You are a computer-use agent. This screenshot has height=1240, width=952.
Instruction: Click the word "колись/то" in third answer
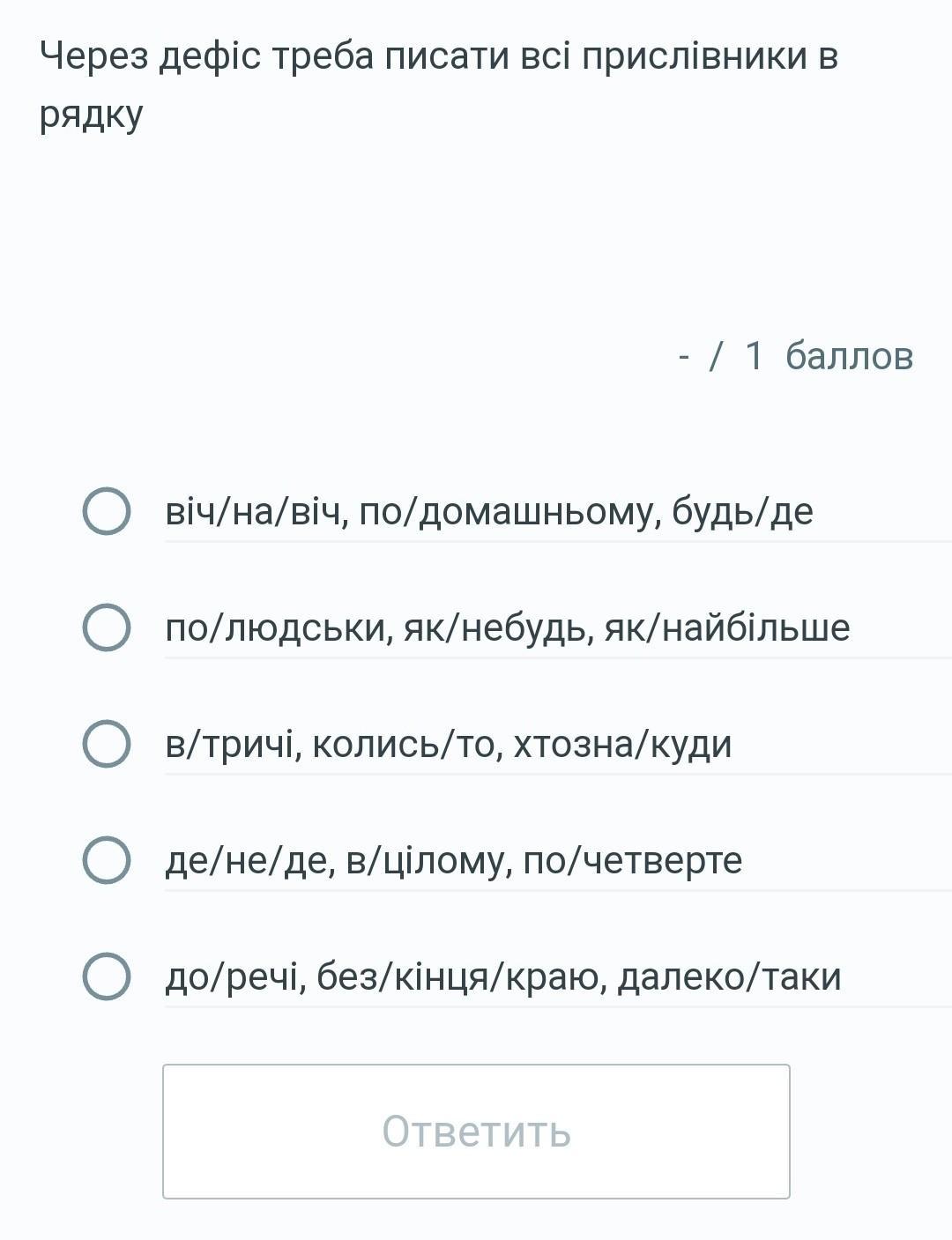coord(406,745)
